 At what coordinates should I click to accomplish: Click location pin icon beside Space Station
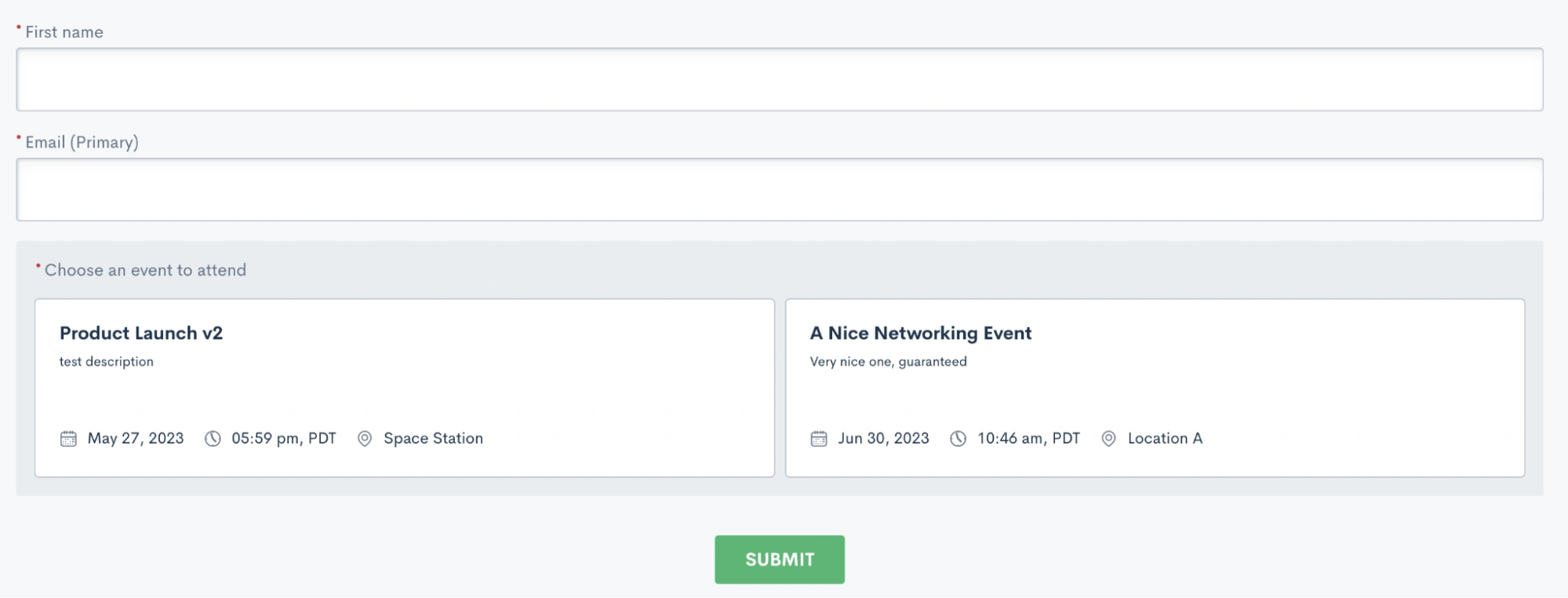(365, 439)
